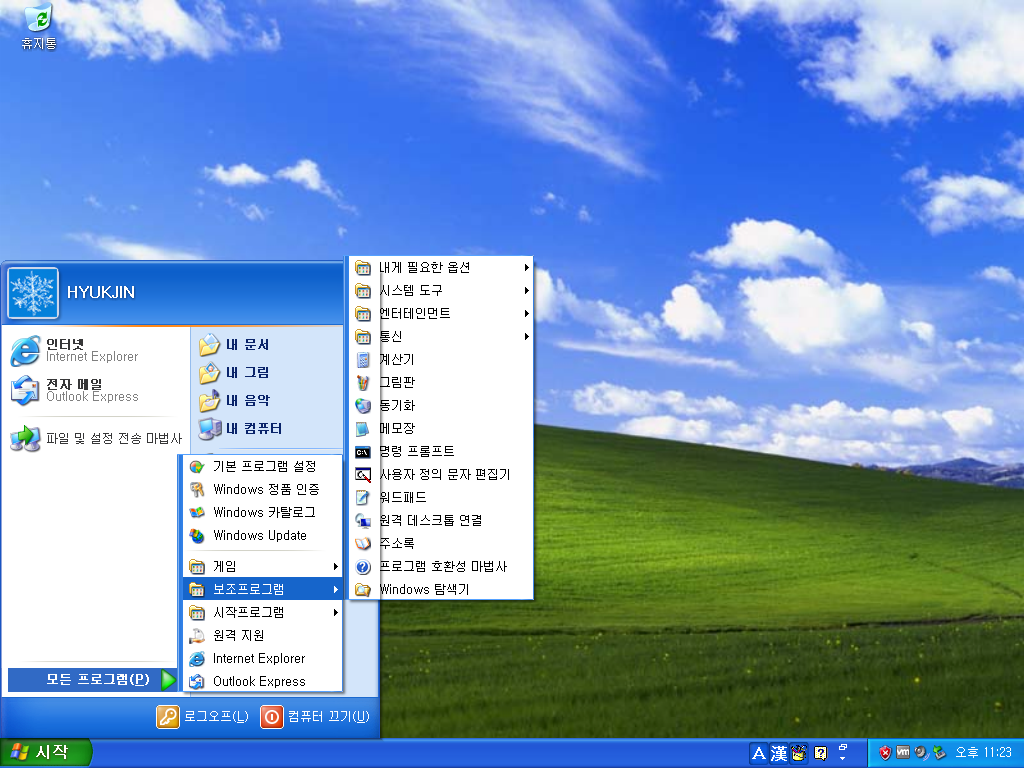
Task: Click 모든 프로그램(P) button
Action: 92,680
